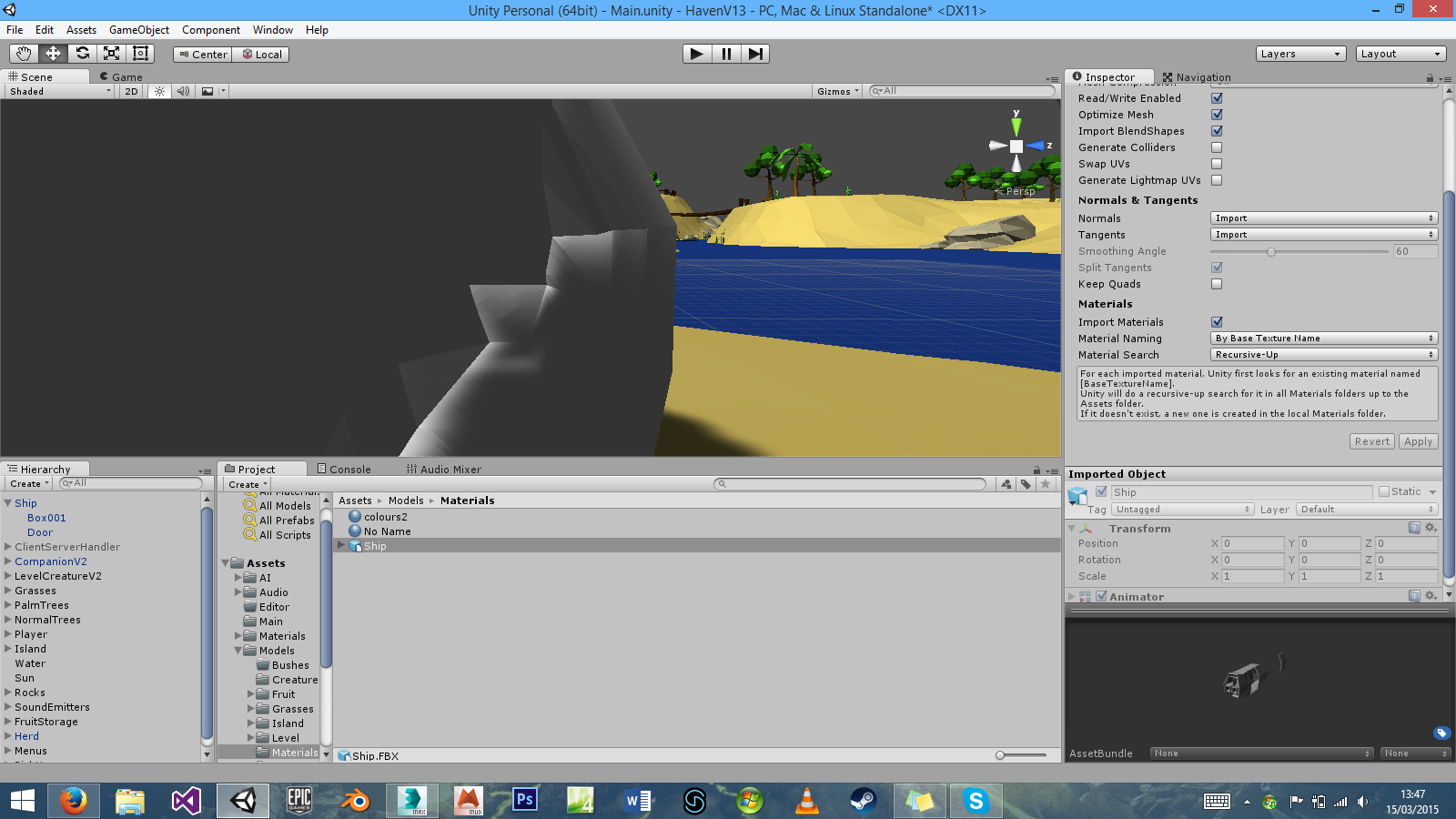The height and width of the screenshot is (819, 1456).
Task: Click the favorite star icon in Project
Action: coord(1046,484)
